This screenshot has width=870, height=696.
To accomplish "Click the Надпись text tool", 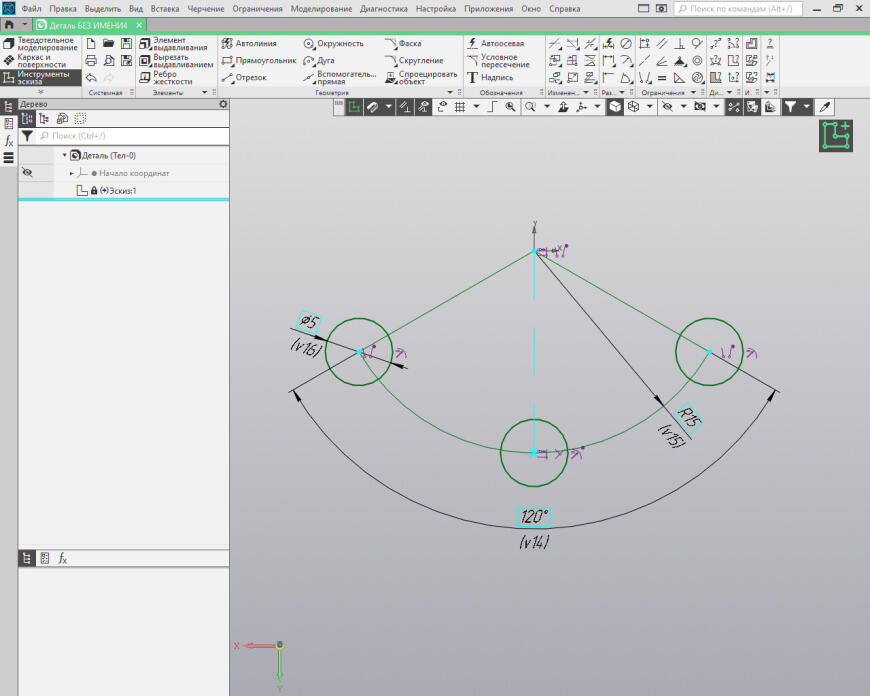I will tap(490, 77).
